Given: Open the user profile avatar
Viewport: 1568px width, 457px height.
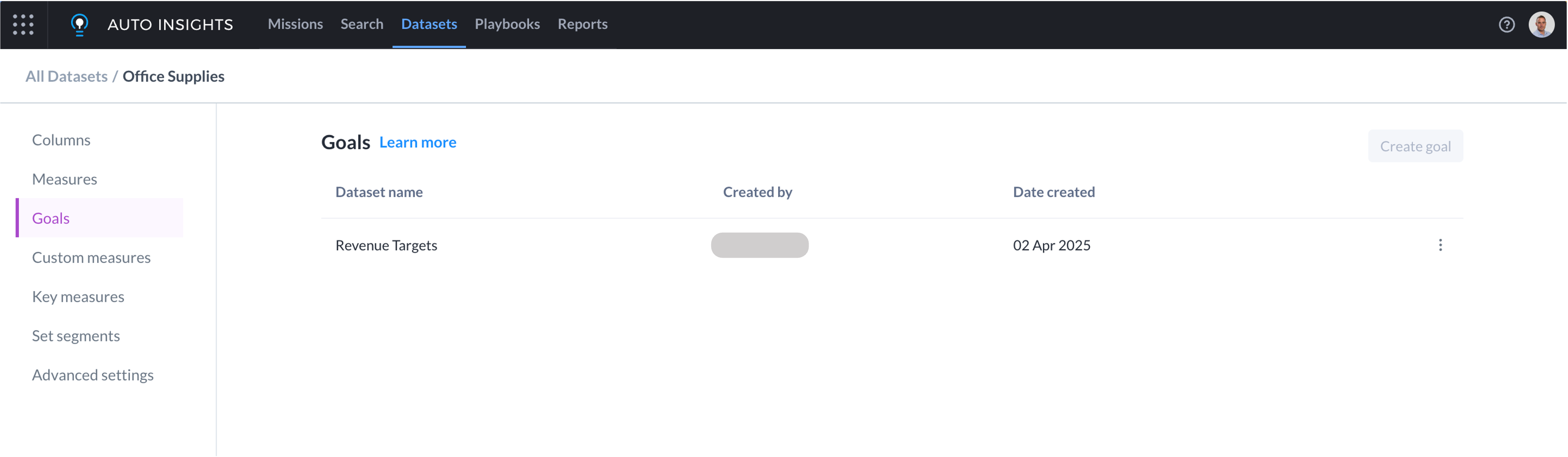Looking at the screenshot, I should 1541,25.
